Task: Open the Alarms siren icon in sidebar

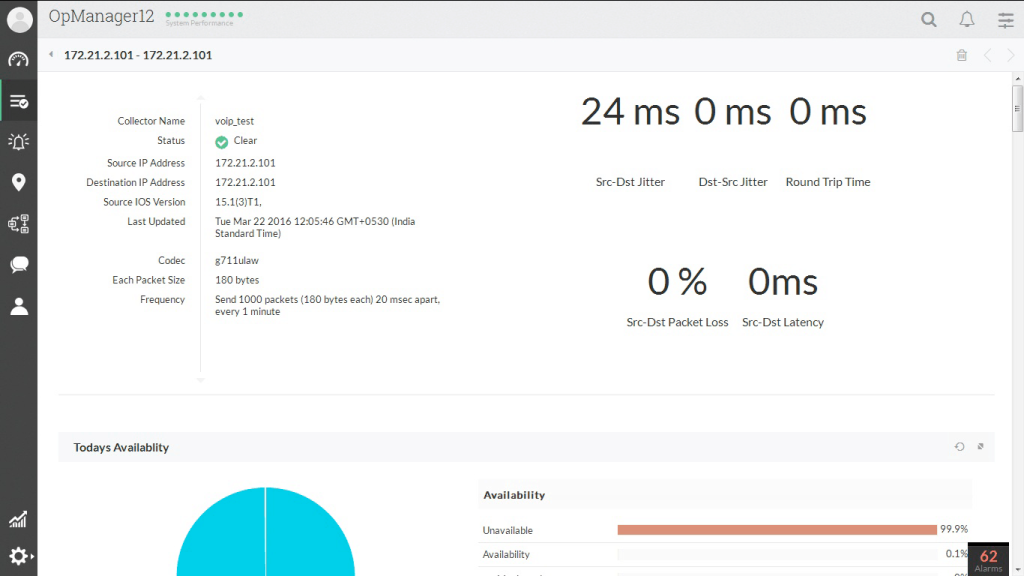Action: coord(18,141)
